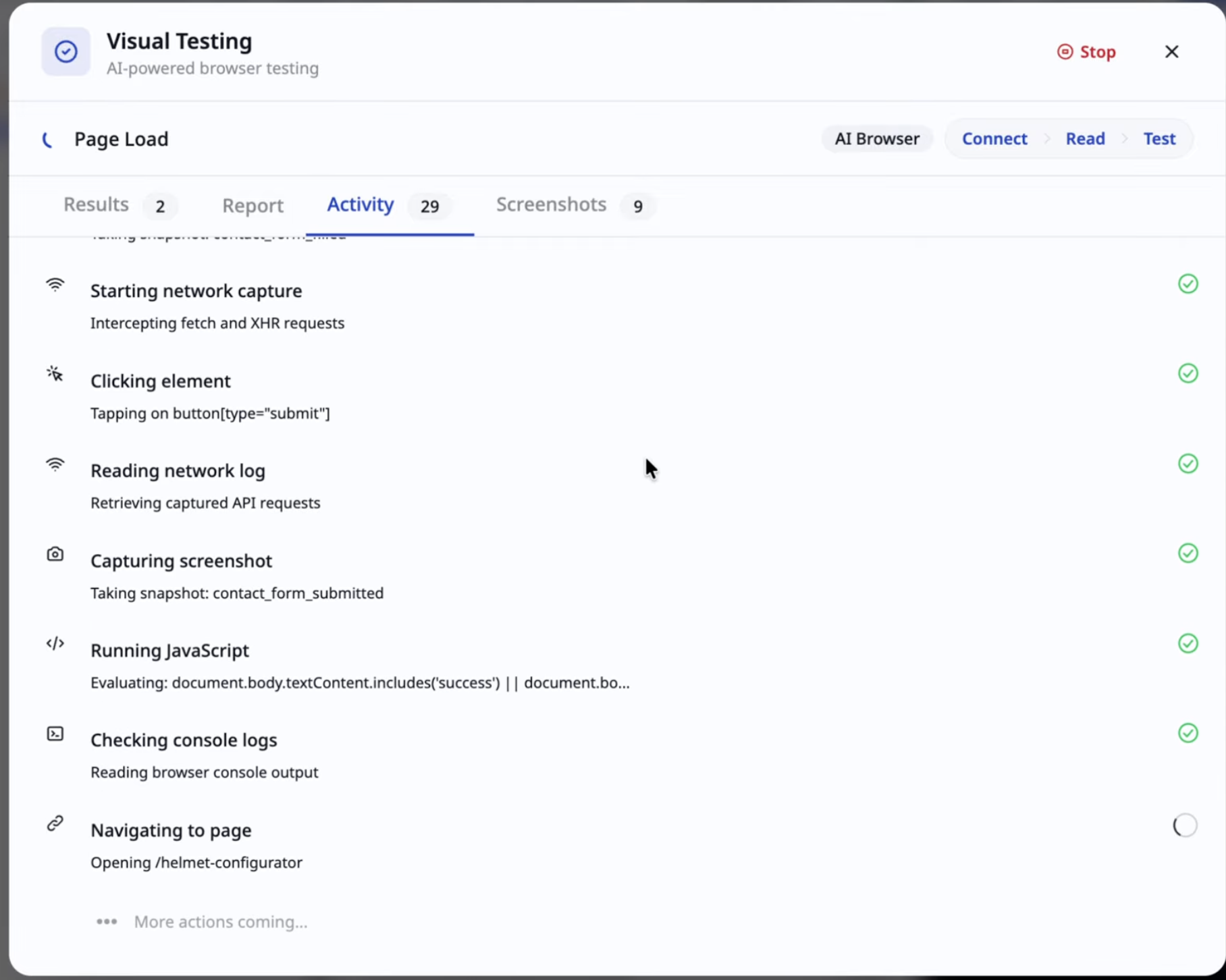Select 'Reading browser console output' text
Image resolution: width=1226 pixels, height=980 pixels.
(204, 773)
